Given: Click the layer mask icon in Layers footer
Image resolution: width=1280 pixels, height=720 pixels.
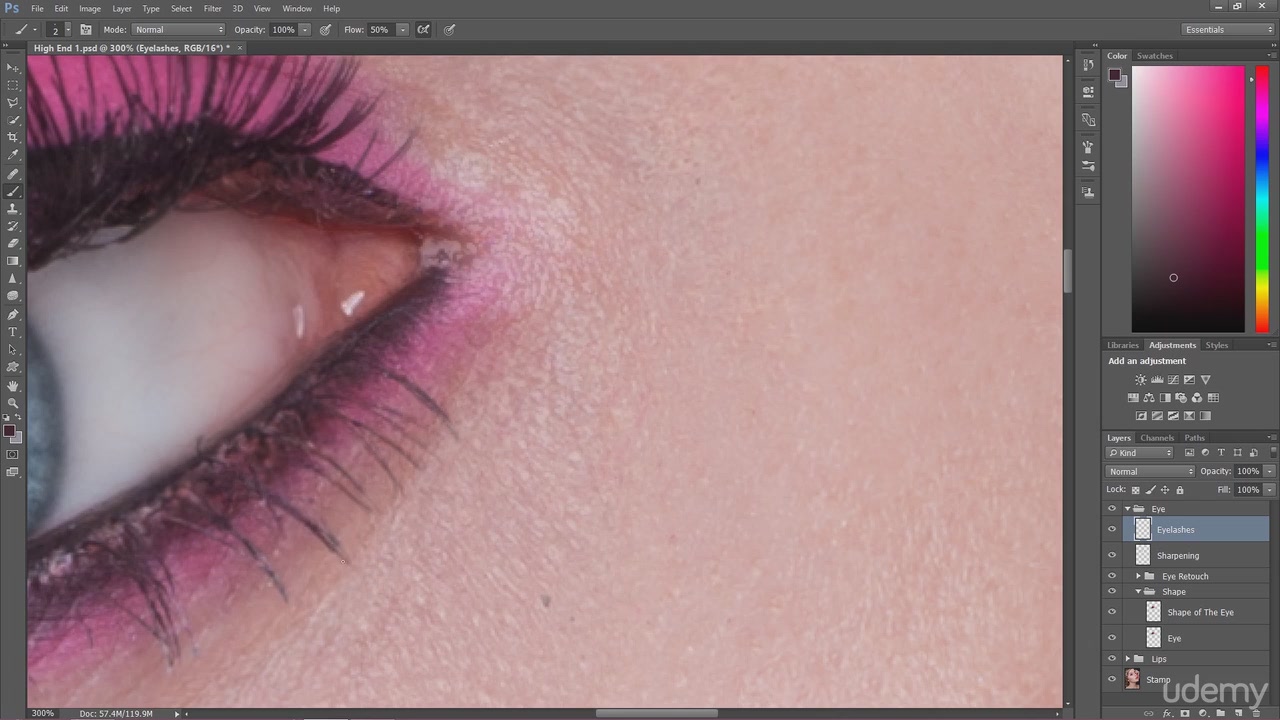Looking at the screenshot, I should coord(1185,713).
